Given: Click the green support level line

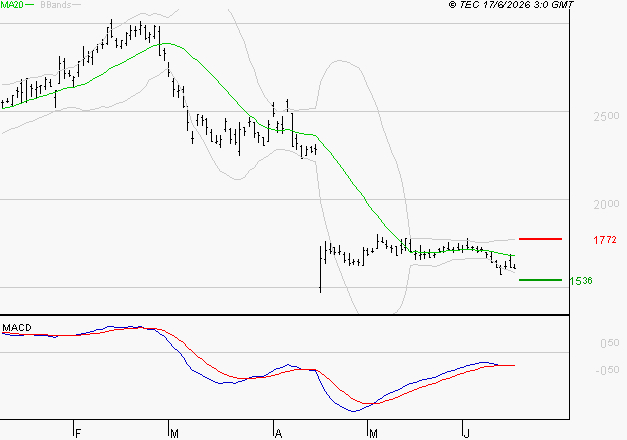Looking at the screenshot, I should [x=540, y=280].
